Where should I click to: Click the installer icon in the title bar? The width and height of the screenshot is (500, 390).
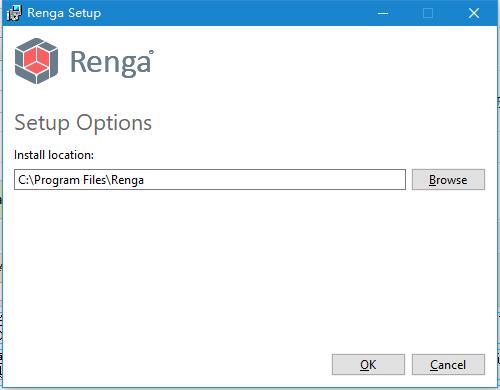click(14, 13)
